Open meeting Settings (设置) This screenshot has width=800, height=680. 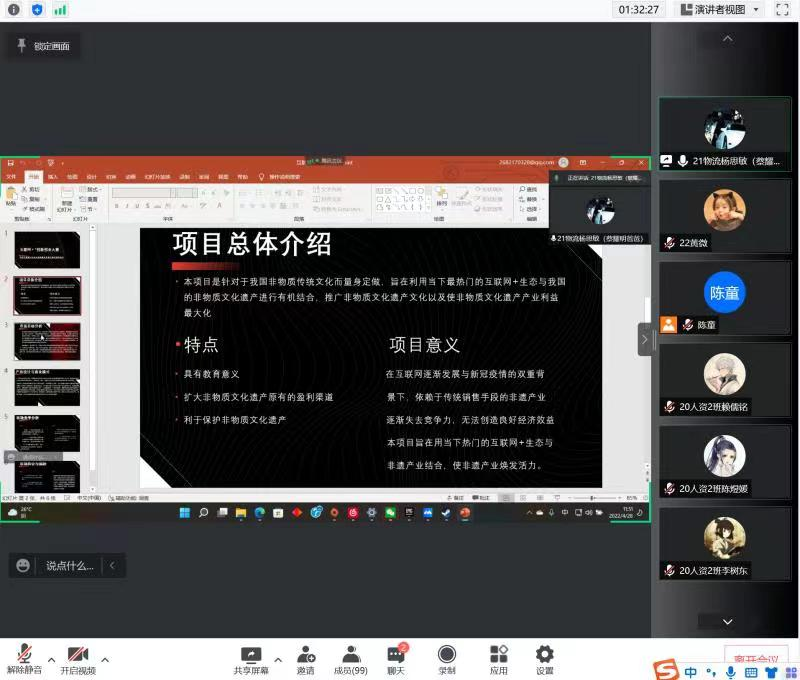tap(544, 656)
